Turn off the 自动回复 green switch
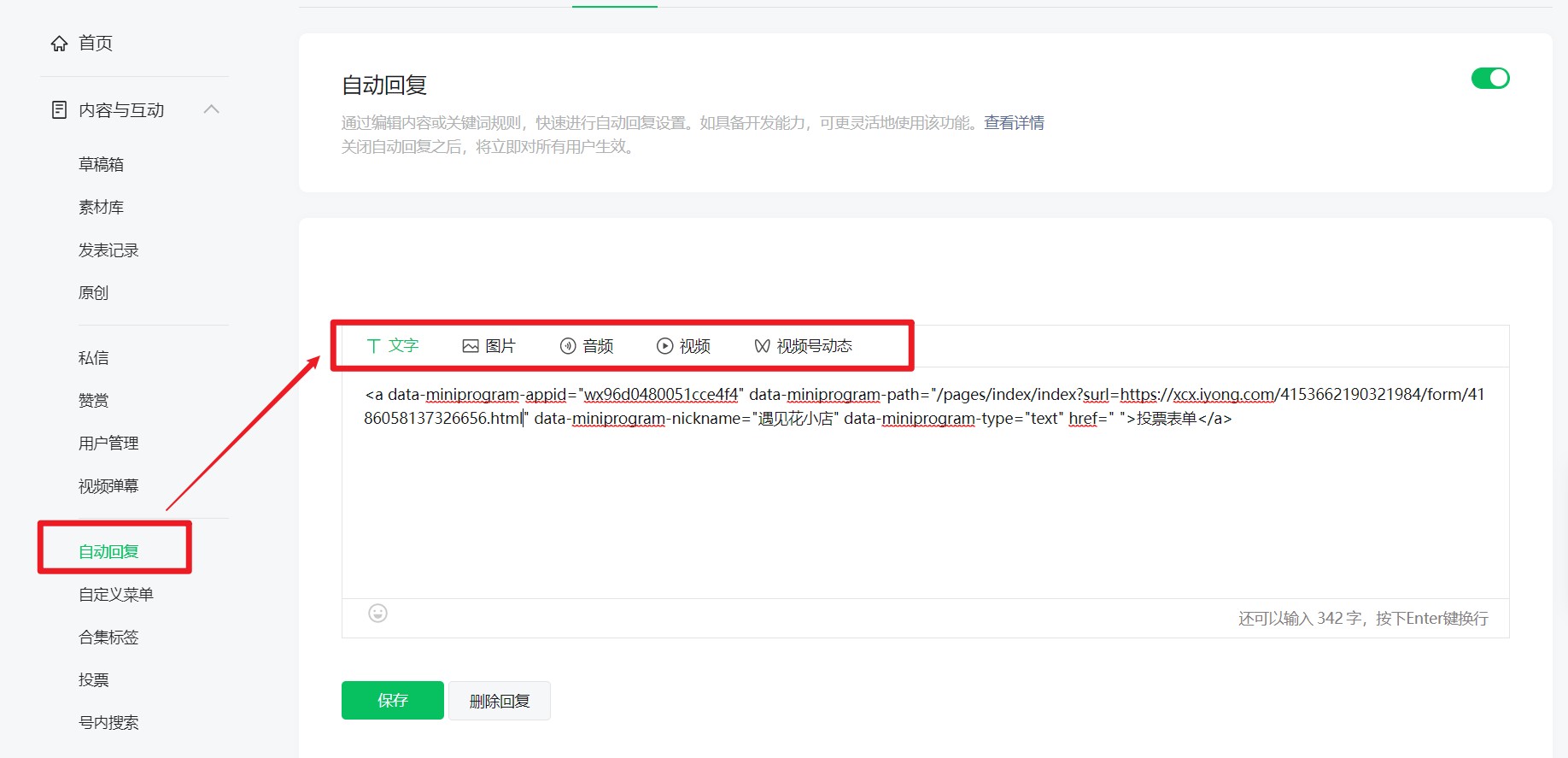Viewport: 1568px width, 758px height. pos(1490,79)
